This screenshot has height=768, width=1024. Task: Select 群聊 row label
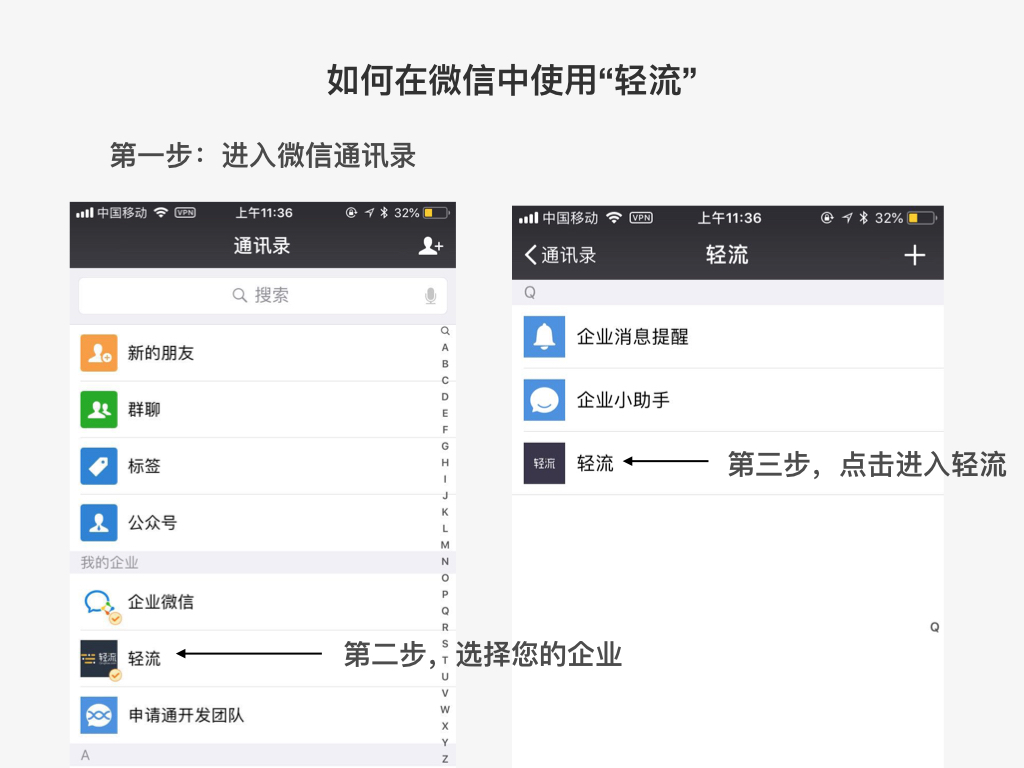tap(144, 409)
